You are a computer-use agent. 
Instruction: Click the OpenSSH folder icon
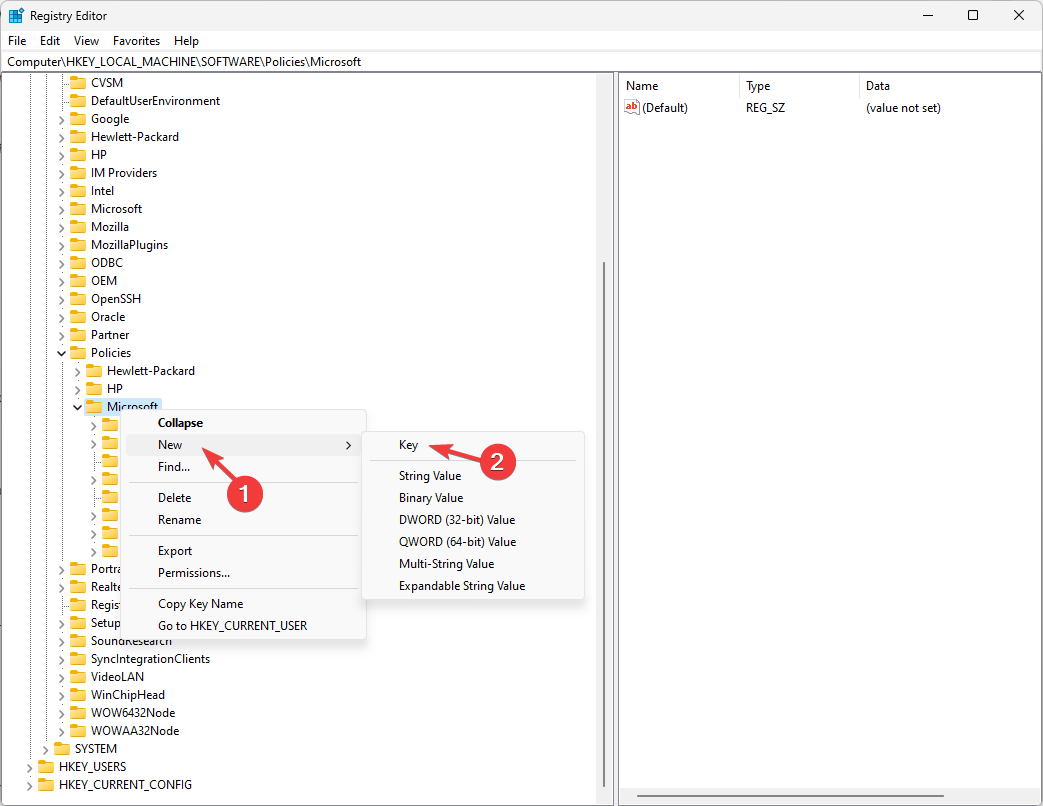coord(79,298)
